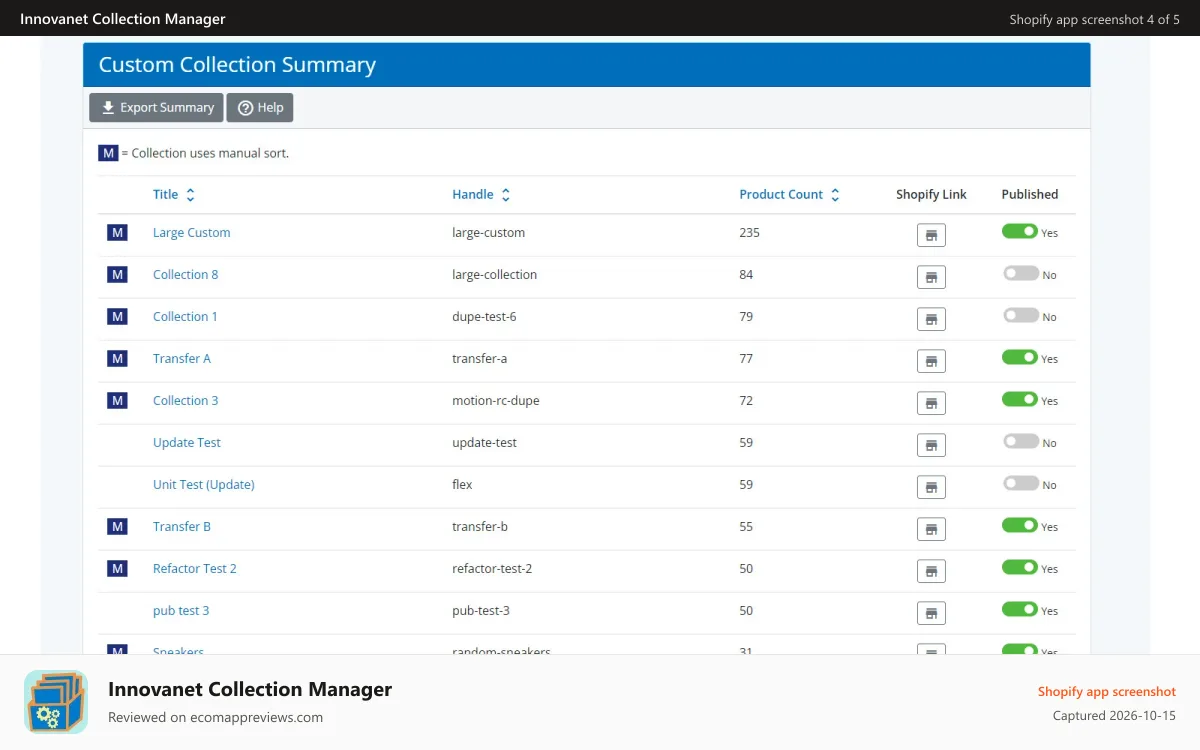Publish the Collection 8 collection
1200x750 pixels.
click(x=1020, y=273)
